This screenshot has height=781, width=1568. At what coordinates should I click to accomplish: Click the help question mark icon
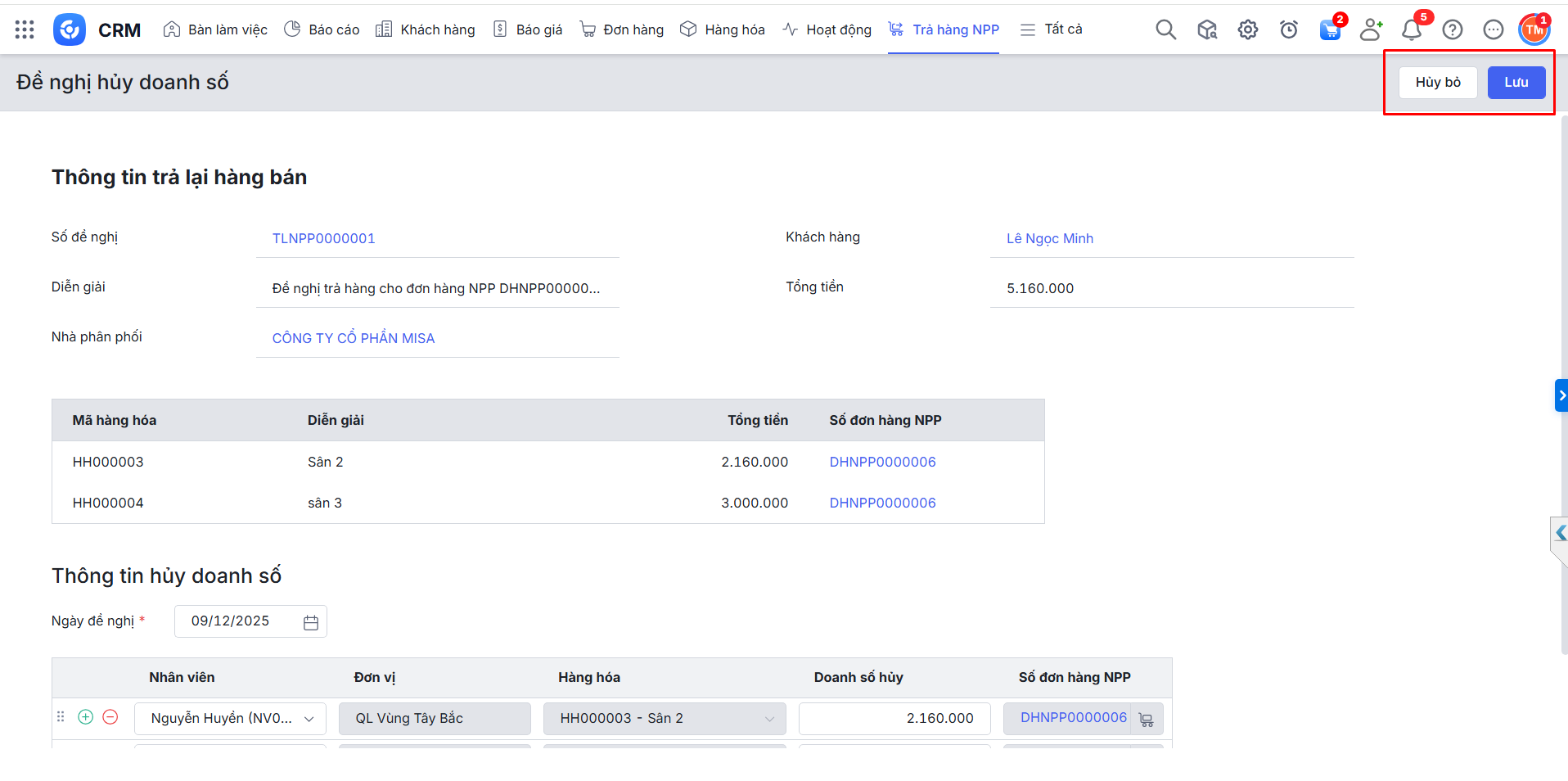[x=1452, y=30]
